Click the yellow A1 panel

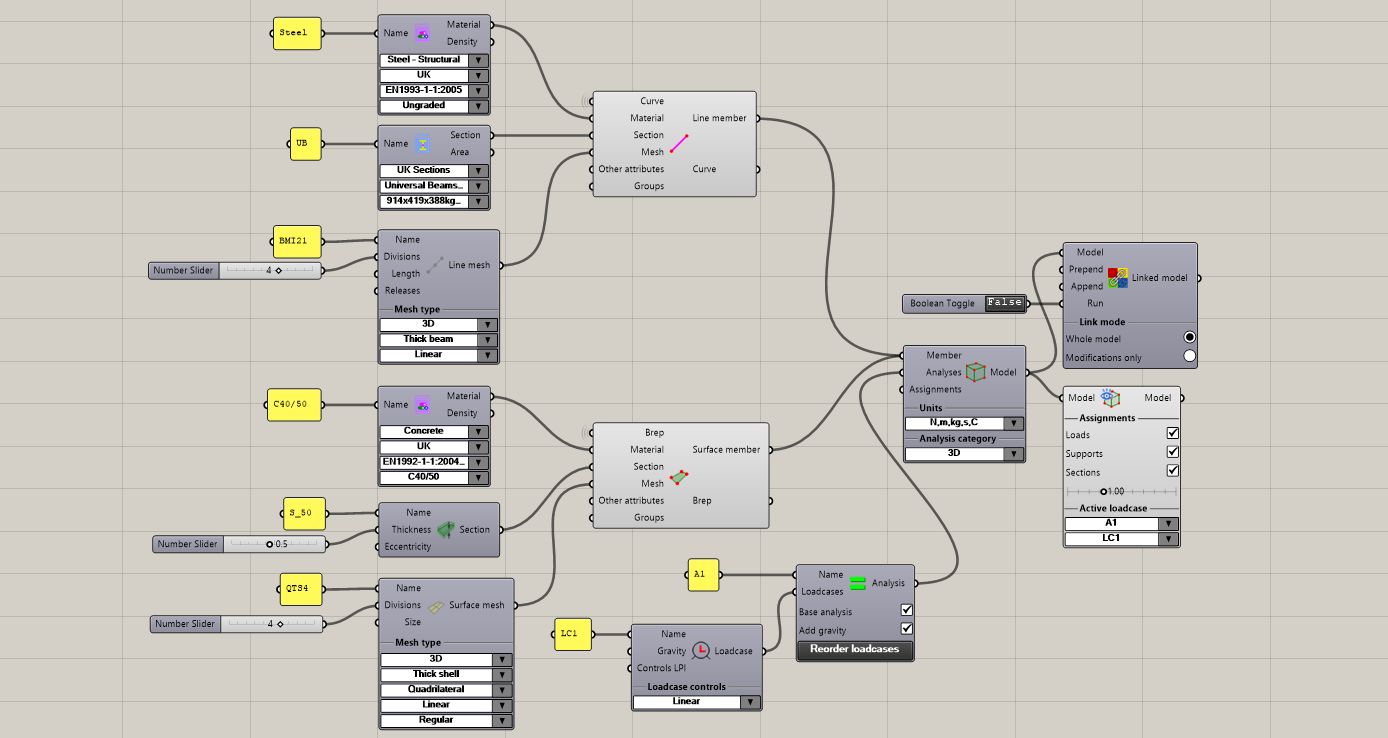703,575
